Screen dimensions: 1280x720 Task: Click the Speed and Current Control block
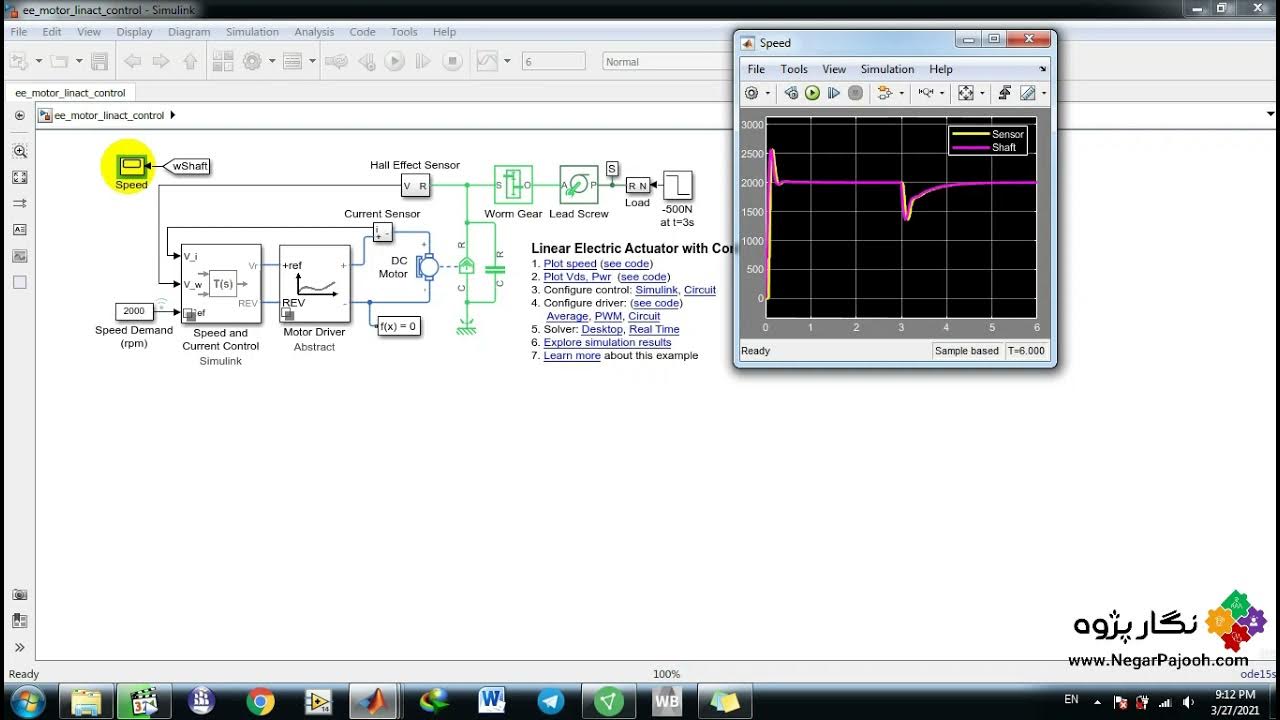(221, 284)
